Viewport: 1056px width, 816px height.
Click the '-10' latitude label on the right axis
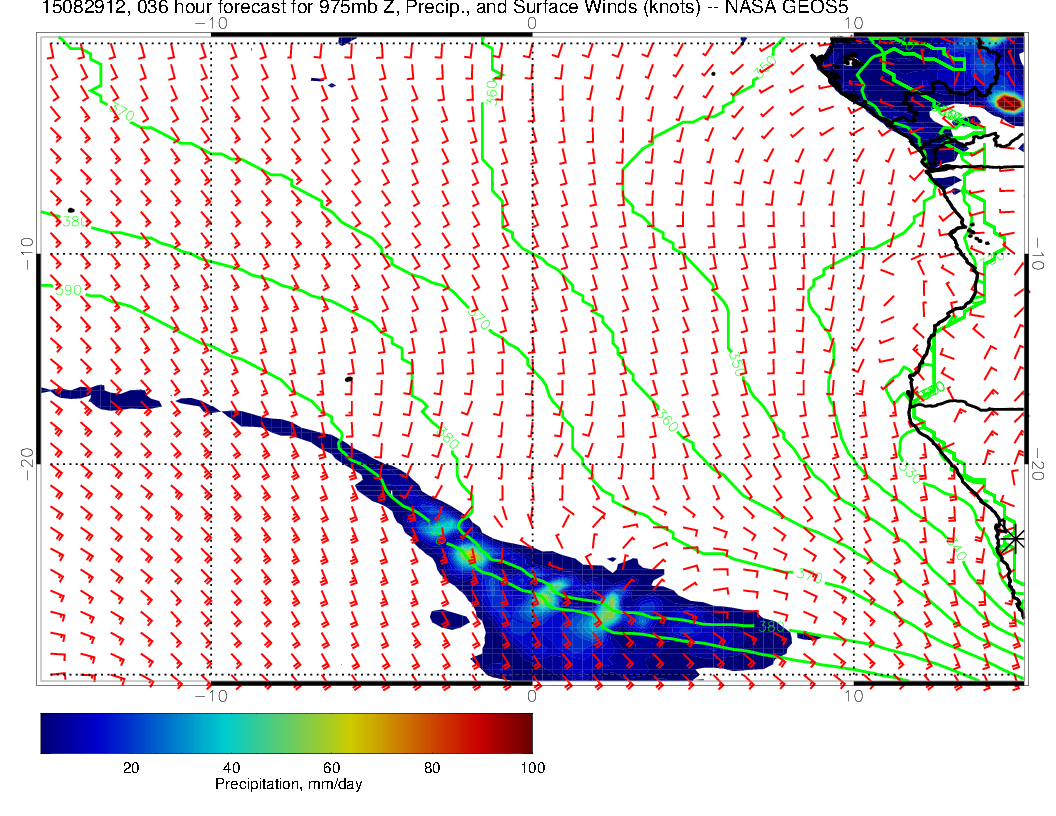[x=1038, y=254]
